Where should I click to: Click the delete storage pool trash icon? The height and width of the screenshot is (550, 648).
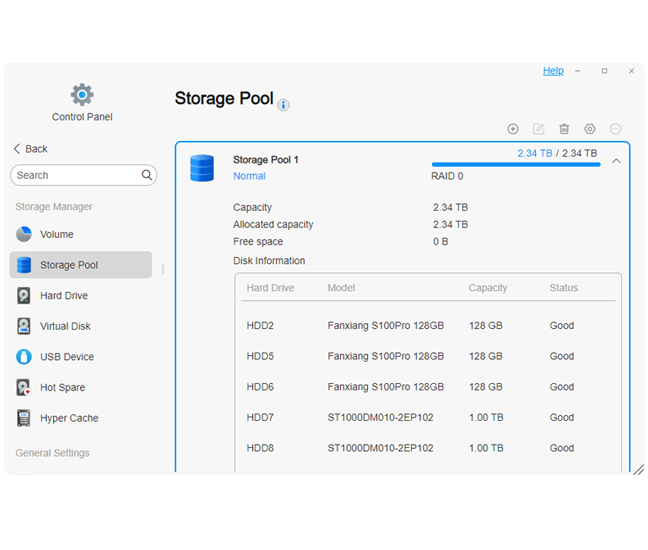[x=564, y=129]
